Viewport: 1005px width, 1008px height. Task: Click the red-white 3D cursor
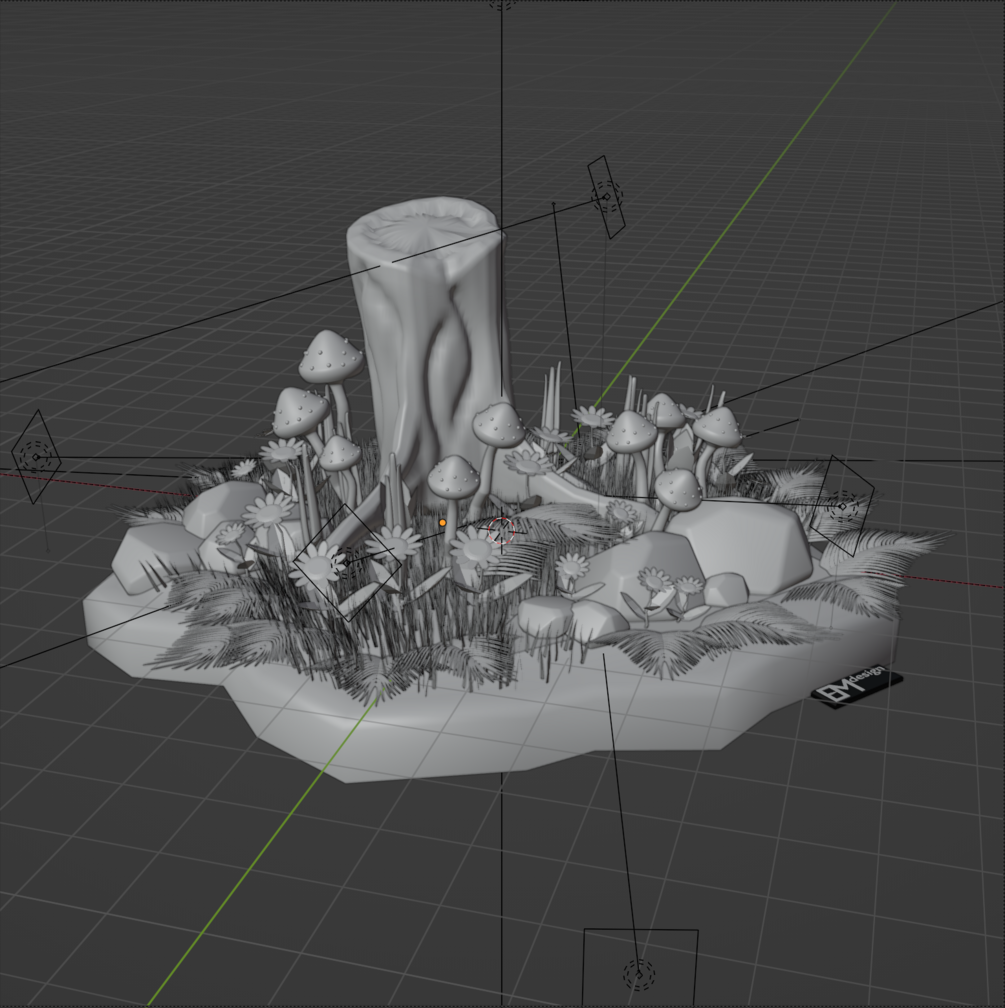(x=501, y=531)
